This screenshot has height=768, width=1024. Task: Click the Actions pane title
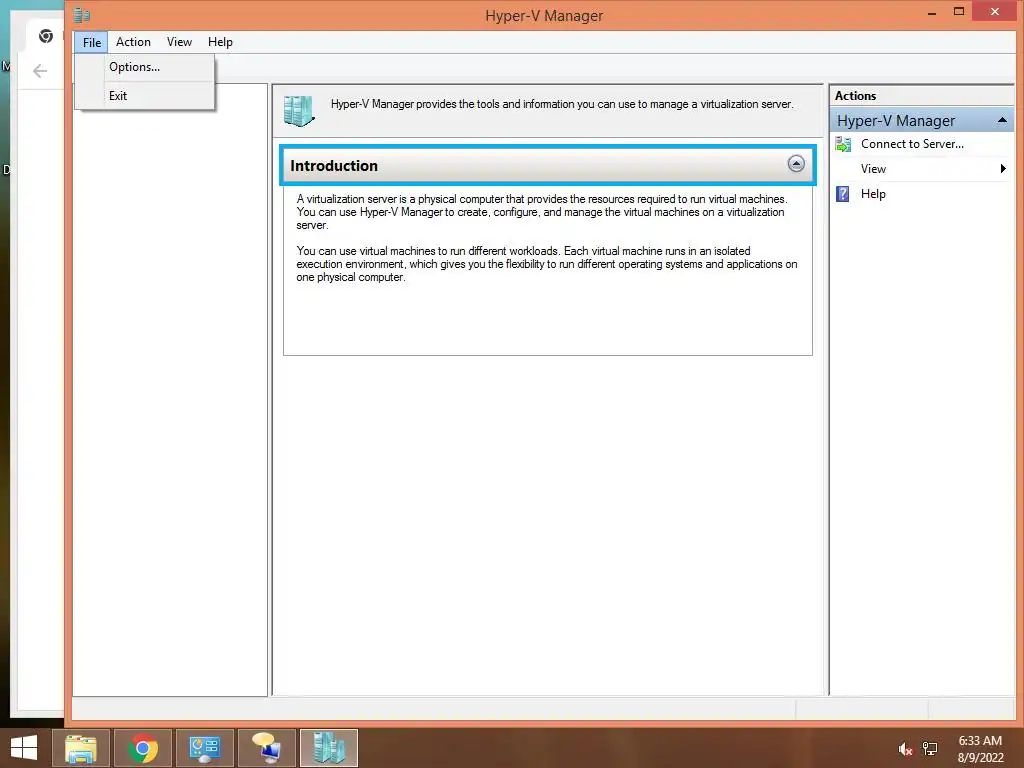[855, 96]
